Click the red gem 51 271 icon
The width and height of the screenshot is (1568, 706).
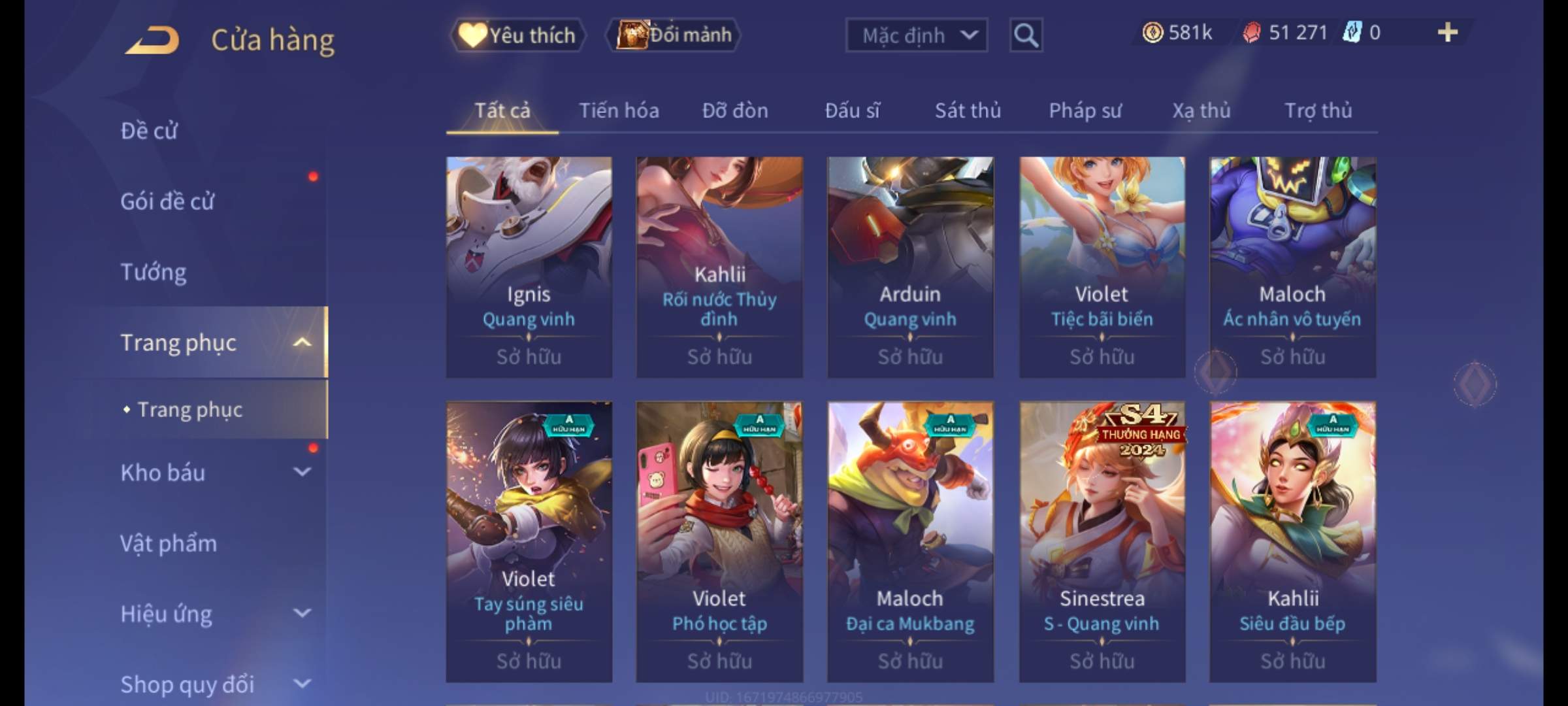click(1251, 33)
